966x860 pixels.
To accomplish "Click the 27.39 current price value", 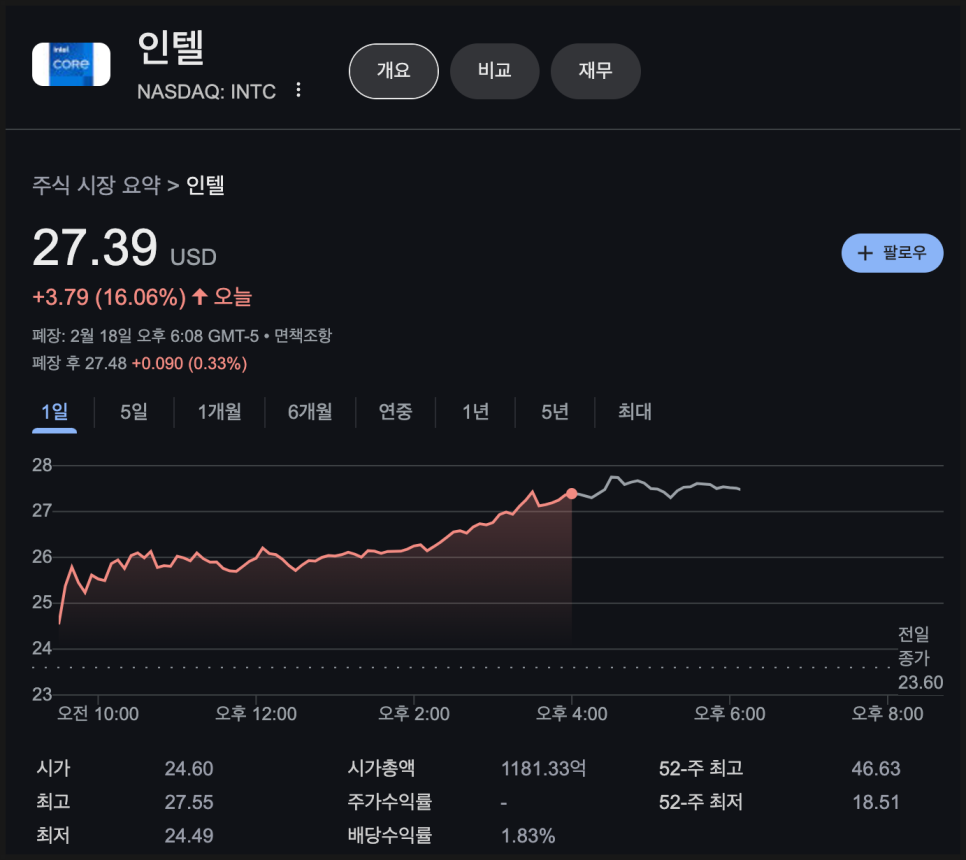I will pyautogui.click(x=95, y=247).
